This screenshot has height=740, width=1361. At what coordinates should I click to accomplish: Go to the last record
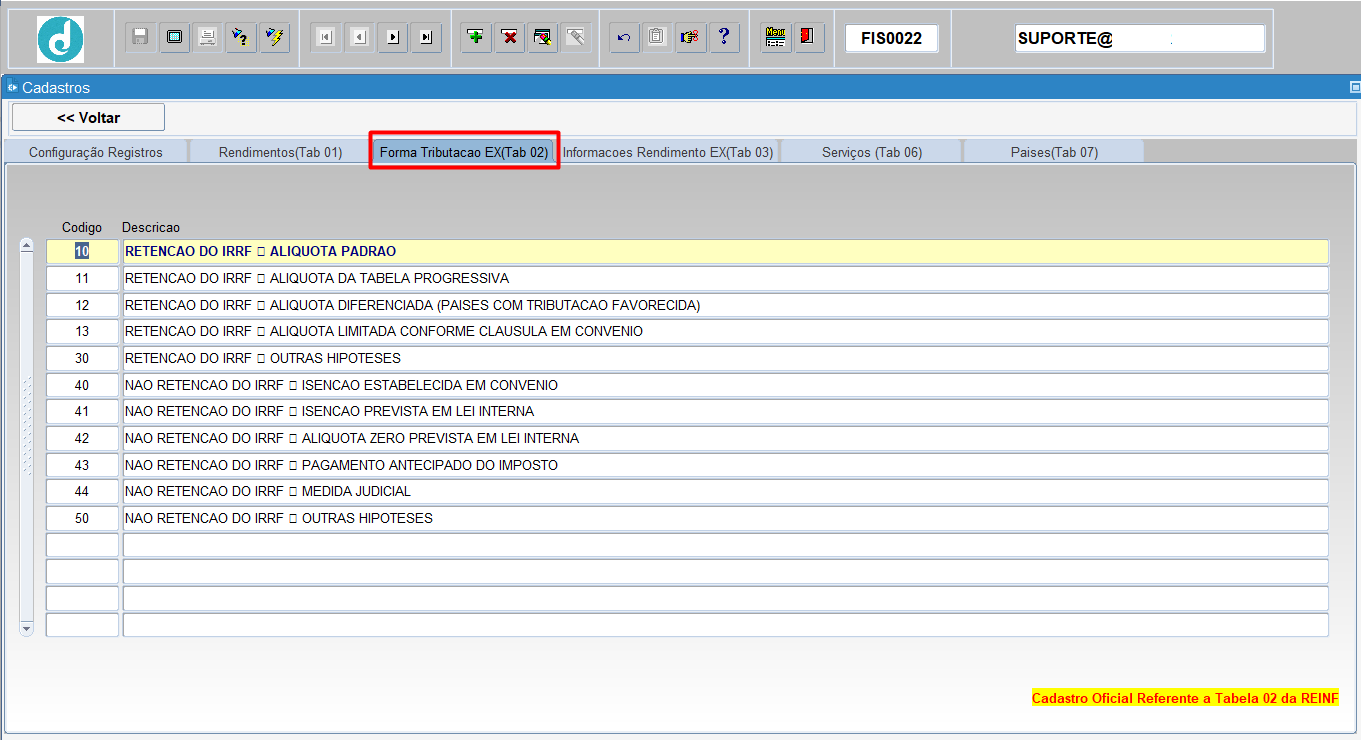coord(426,38)
